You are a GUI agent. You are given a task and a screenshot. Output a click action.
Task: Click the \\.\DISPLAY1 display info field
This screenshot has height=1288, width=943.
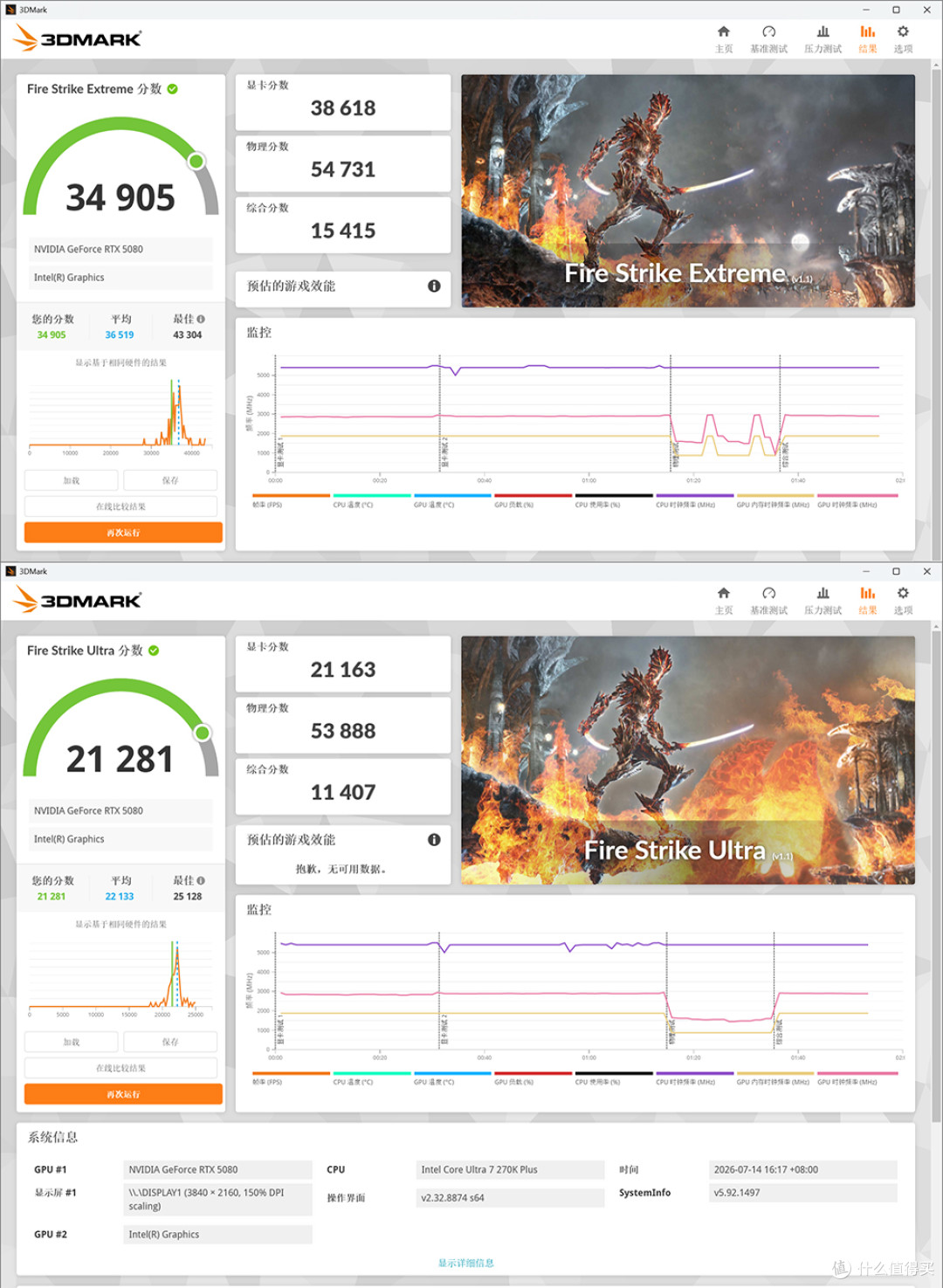coord(217,1199)
